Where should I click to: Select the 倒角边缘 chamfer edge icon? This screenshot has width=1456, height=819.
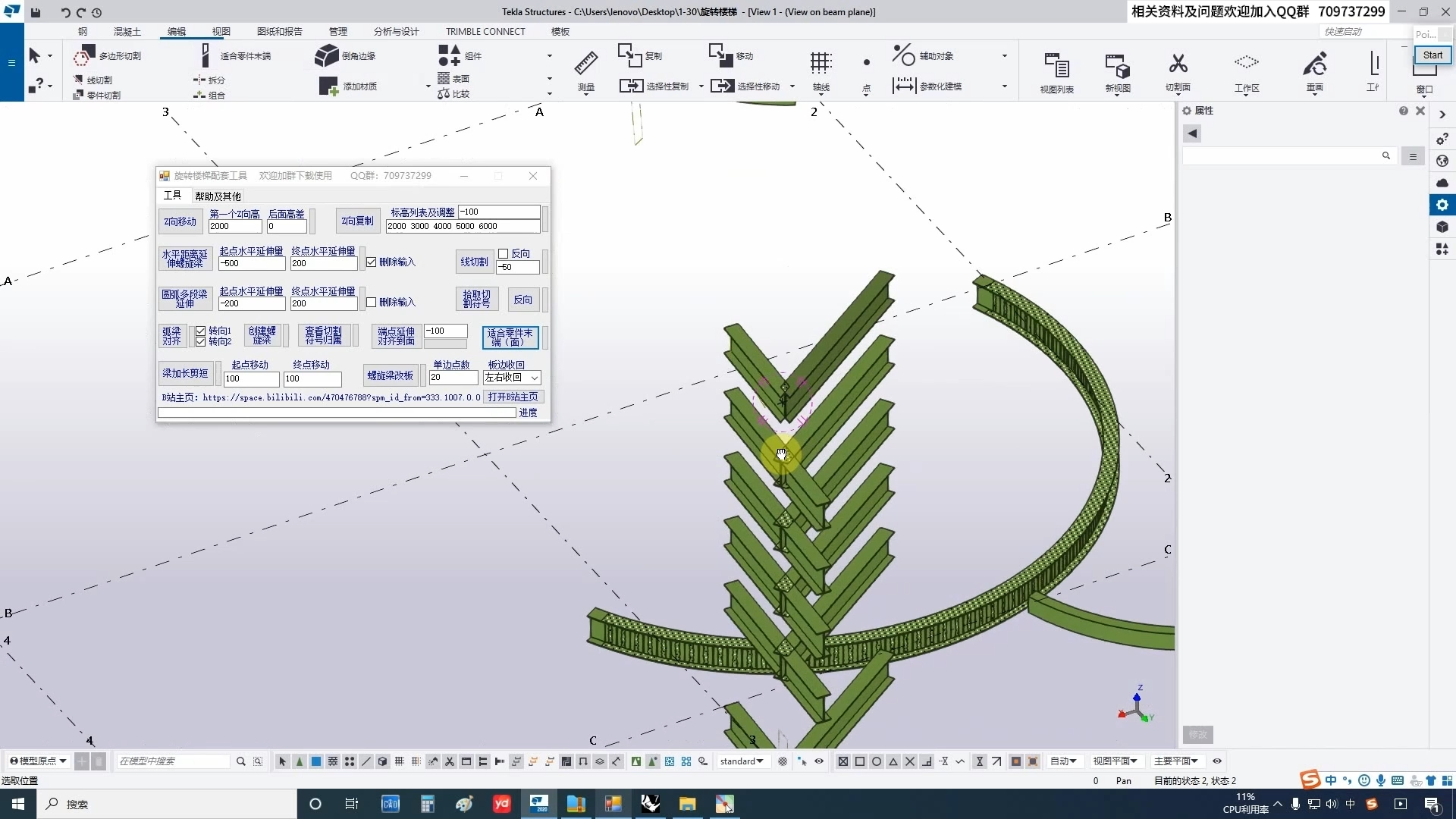tap(328, 55)
